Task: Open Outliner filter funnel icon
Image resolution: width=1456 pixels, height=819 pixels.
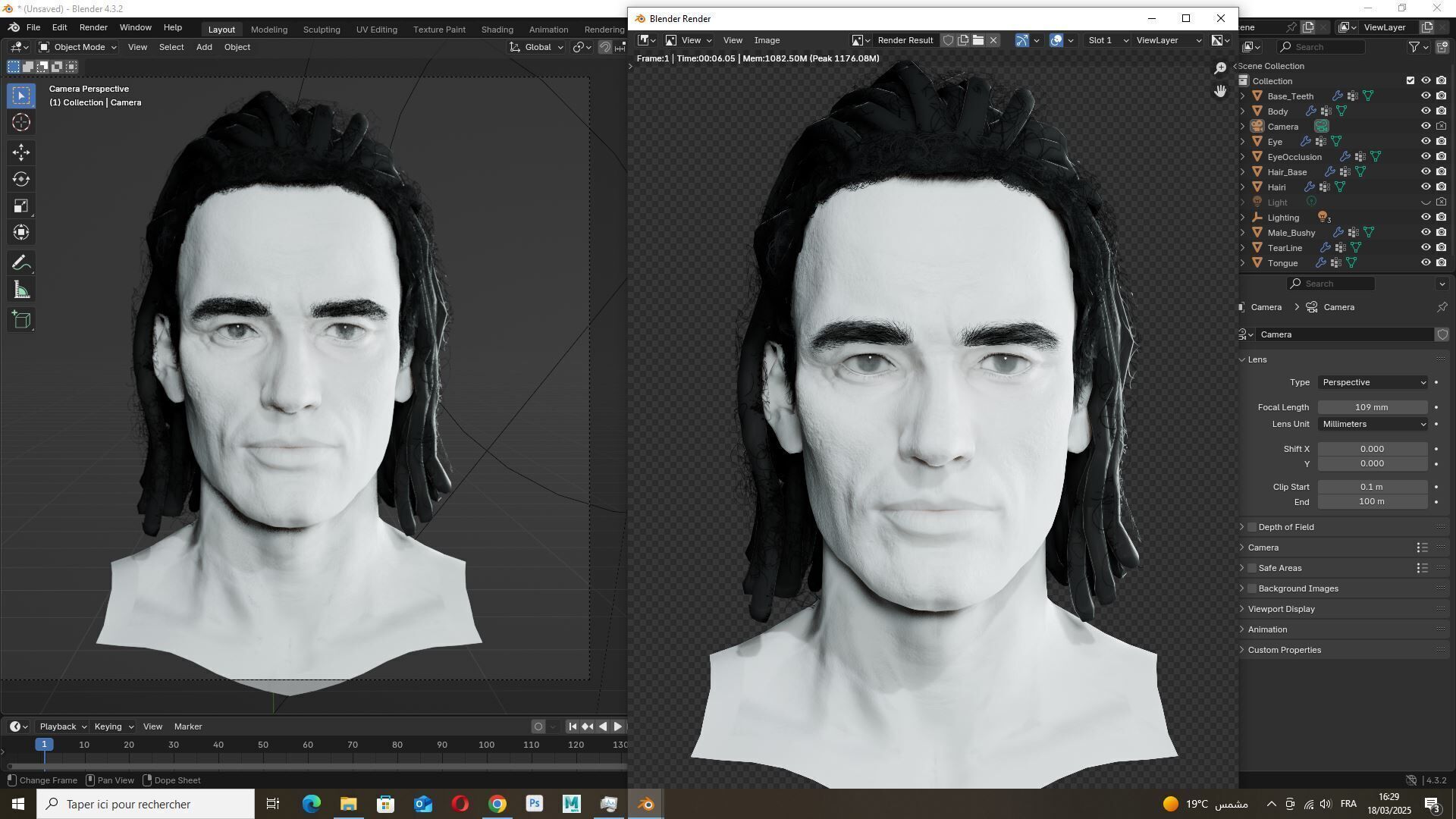Action: point(1414,47)
